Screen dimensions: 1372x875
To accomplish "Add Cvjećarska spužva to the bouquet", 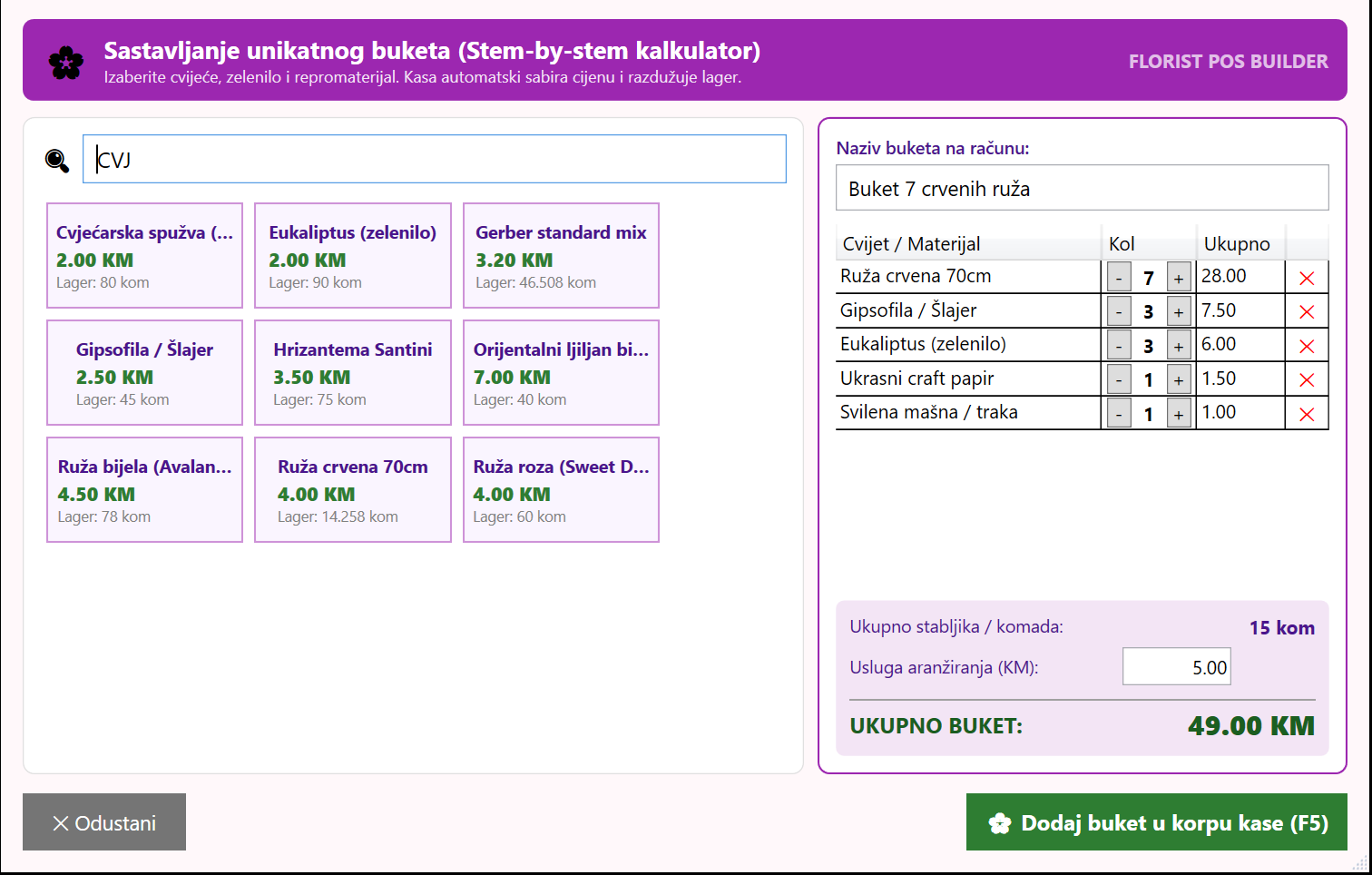I will coord(144,256).
